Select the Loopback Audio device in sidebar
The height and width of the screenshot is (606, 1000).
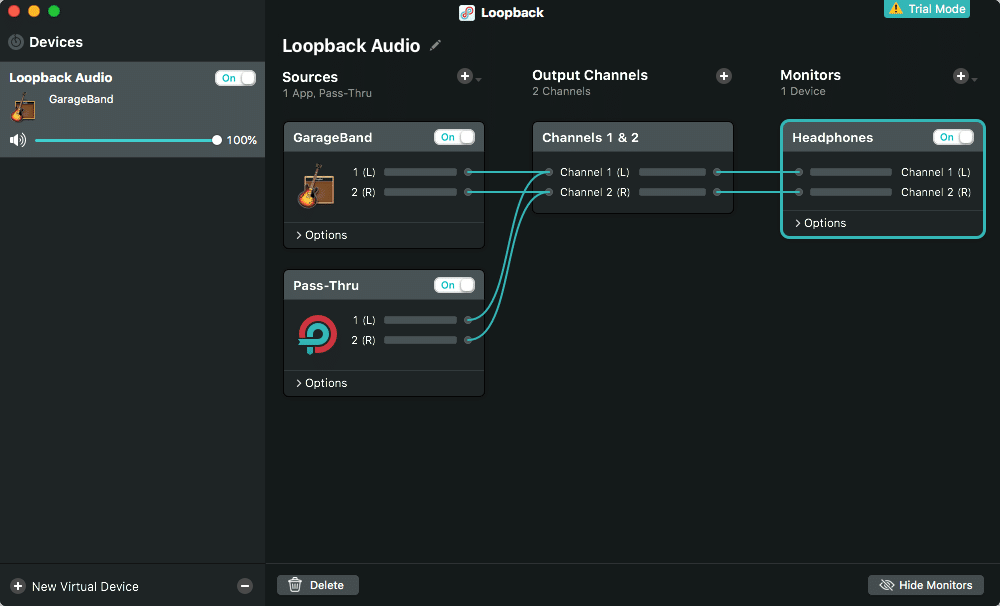[x=132, y=109]
